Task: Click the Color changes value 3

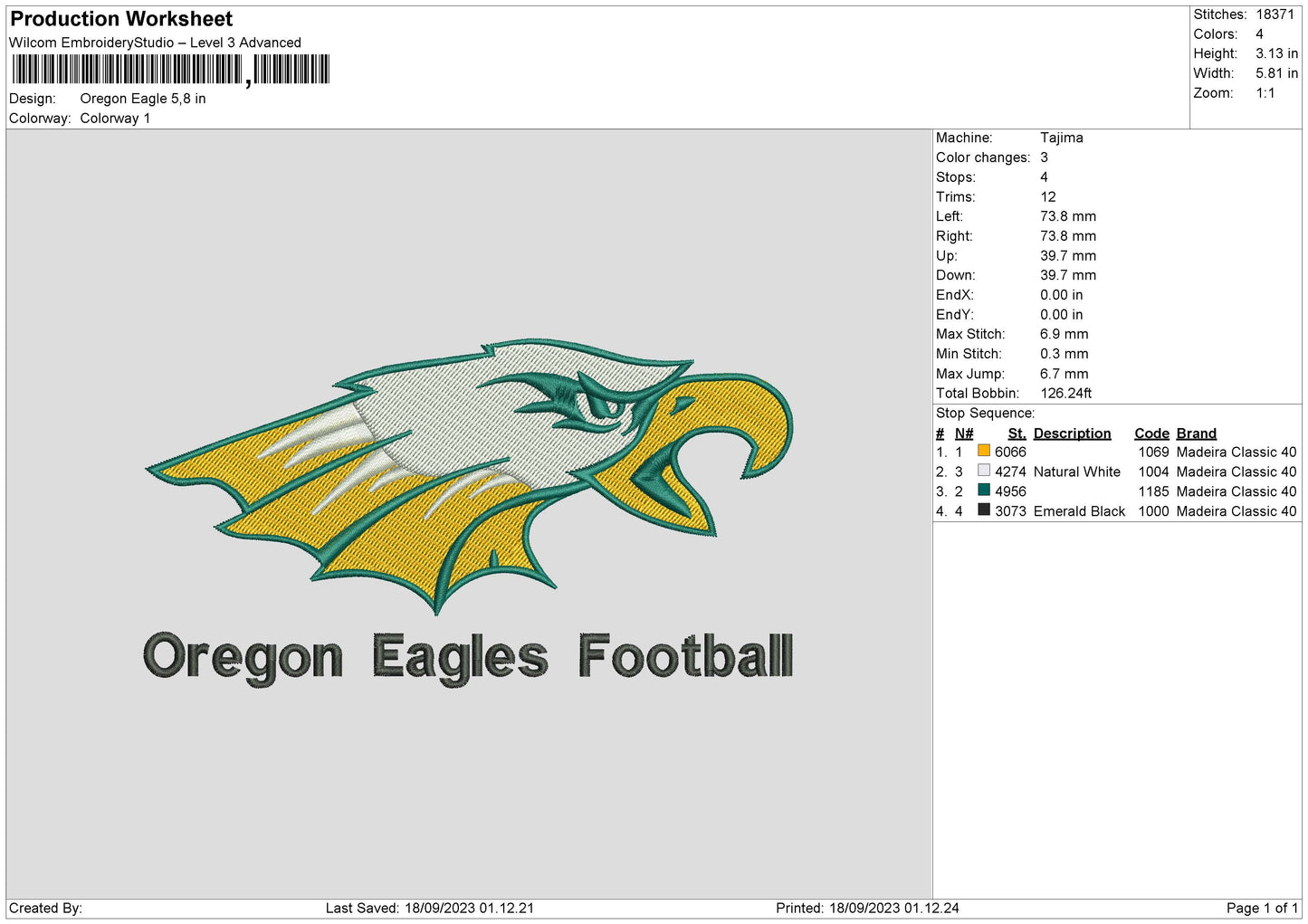Action: click(x=1044, y=157)
